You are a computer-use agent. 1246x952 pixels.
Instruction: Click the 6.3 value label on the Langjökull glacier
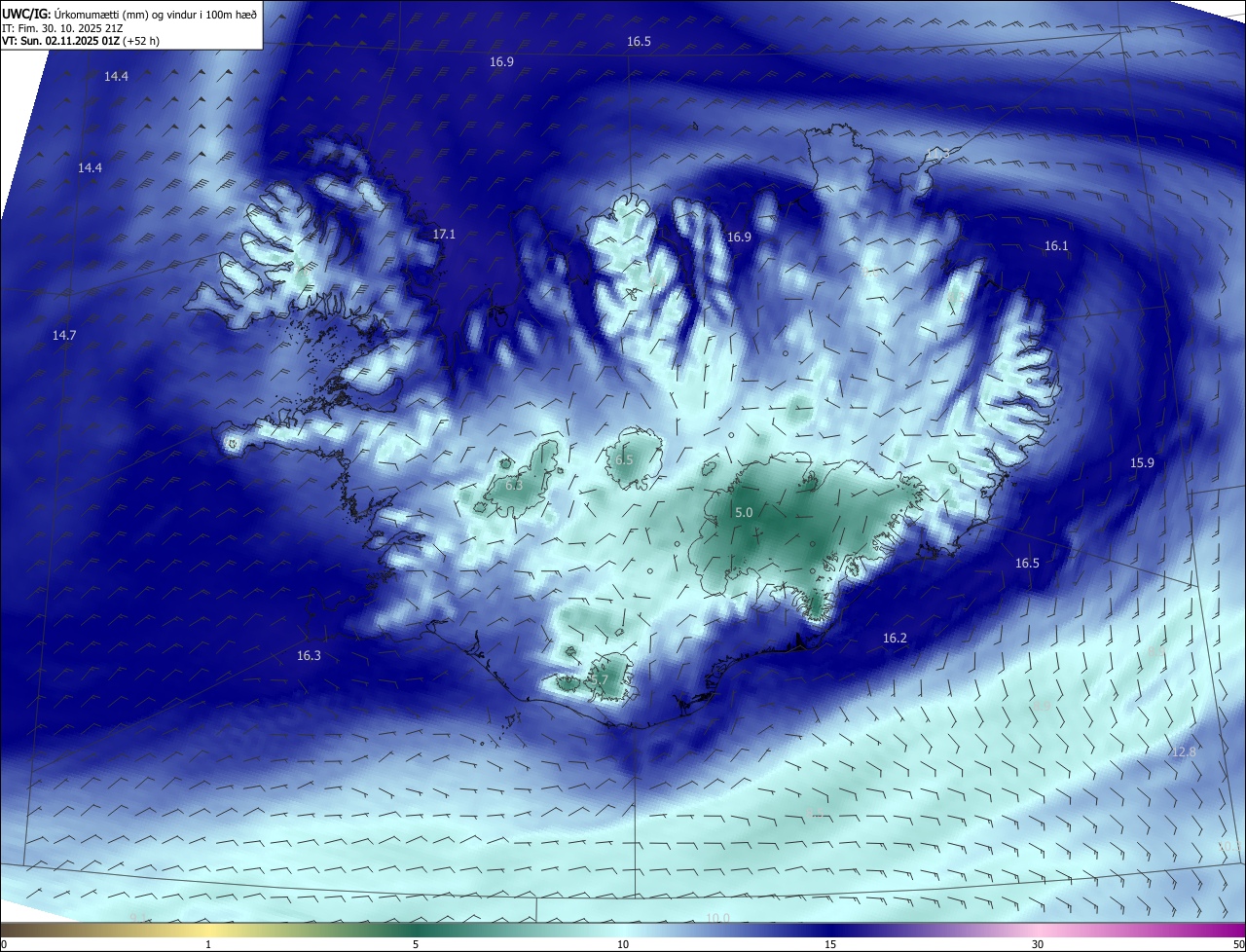click(514, 485)
